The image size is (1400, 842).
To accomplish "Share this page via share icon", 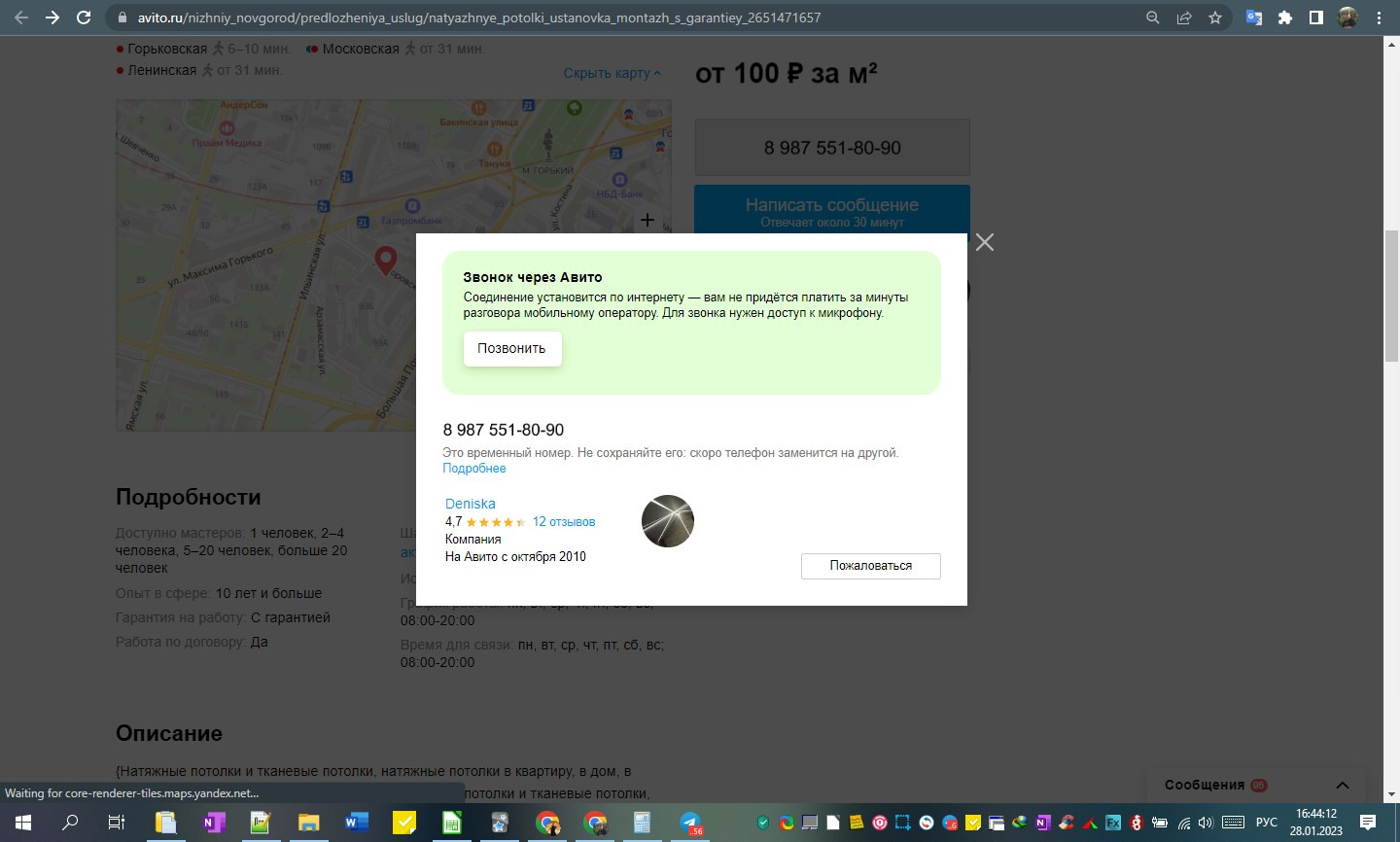I will 1184,18.
